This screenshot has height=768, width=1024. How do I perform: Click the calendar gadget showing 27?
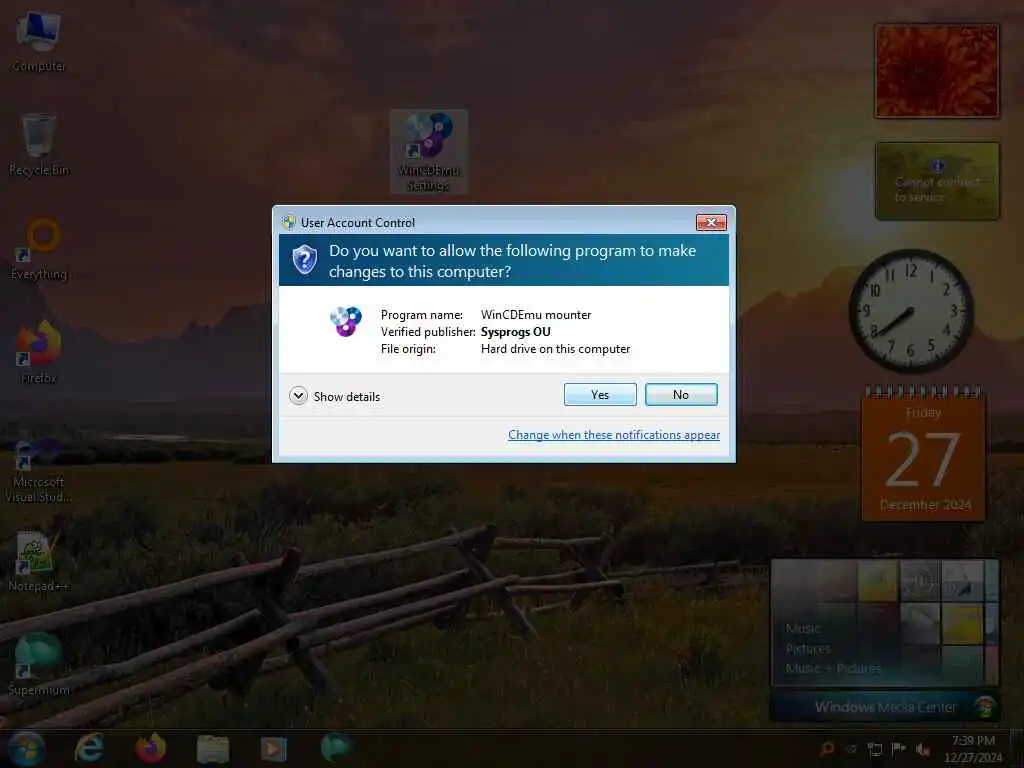click(x=923, y=454)
